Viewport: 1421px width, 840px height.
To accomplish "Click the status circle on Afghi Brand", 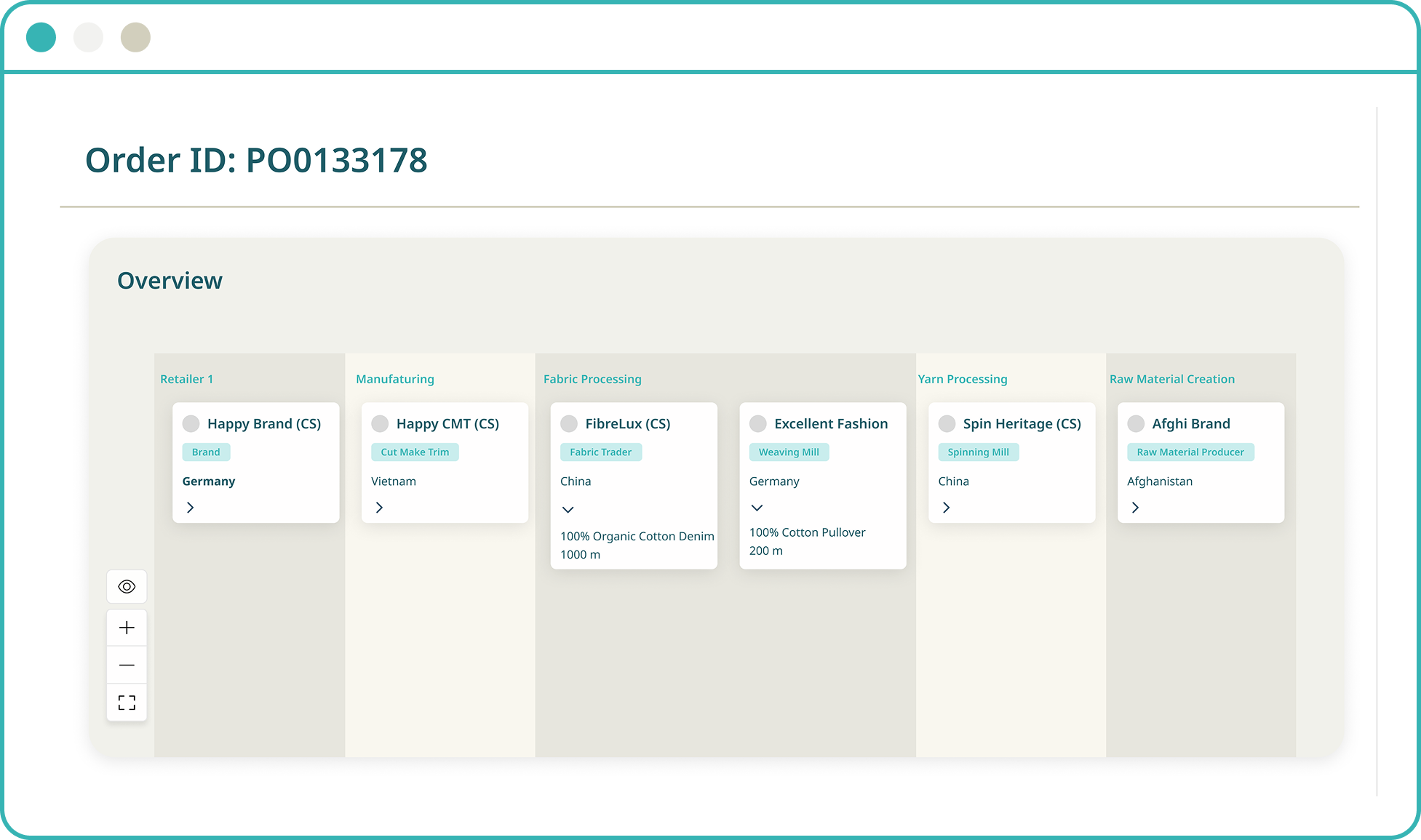I will click(x=1136, y=424).
